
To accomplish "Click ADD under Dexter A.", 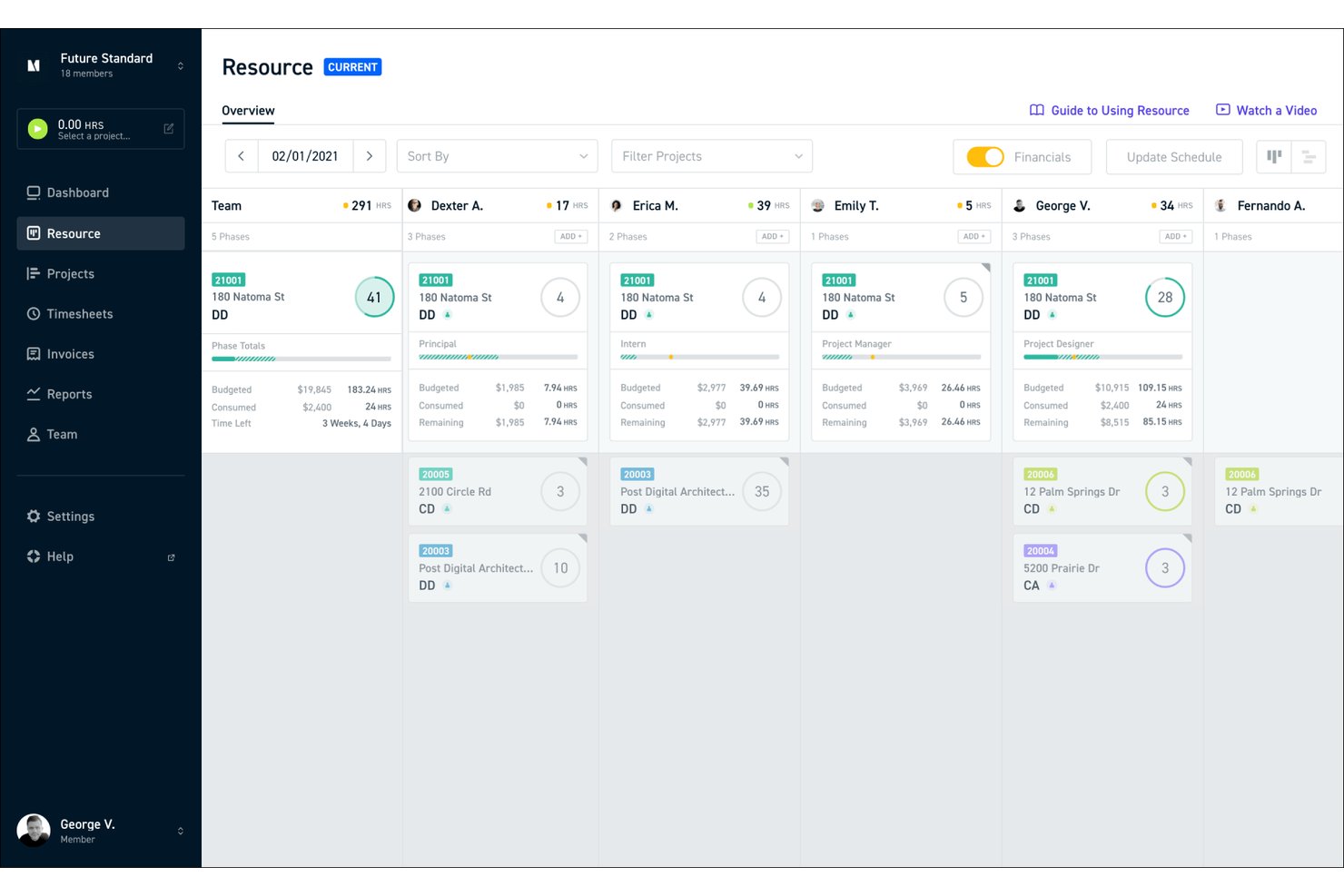I will [570, 236].
